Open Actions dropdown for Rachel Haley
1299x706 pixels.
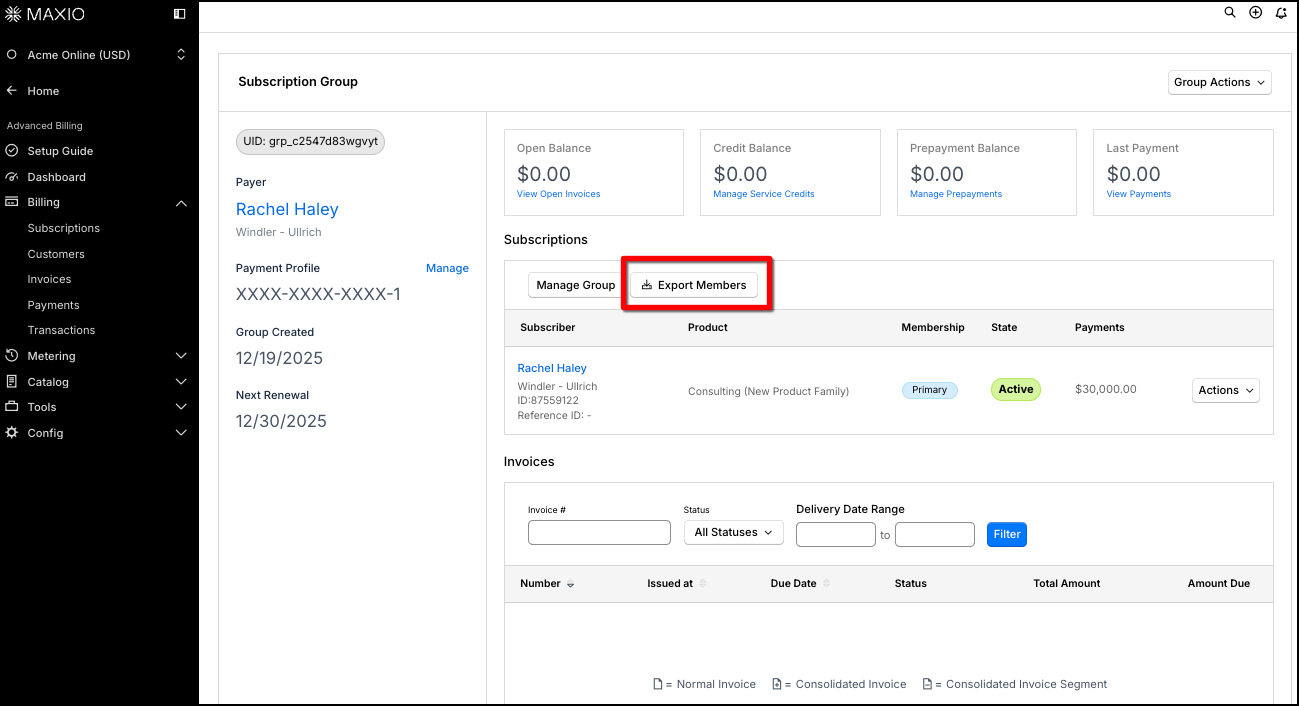[1225, 390]
